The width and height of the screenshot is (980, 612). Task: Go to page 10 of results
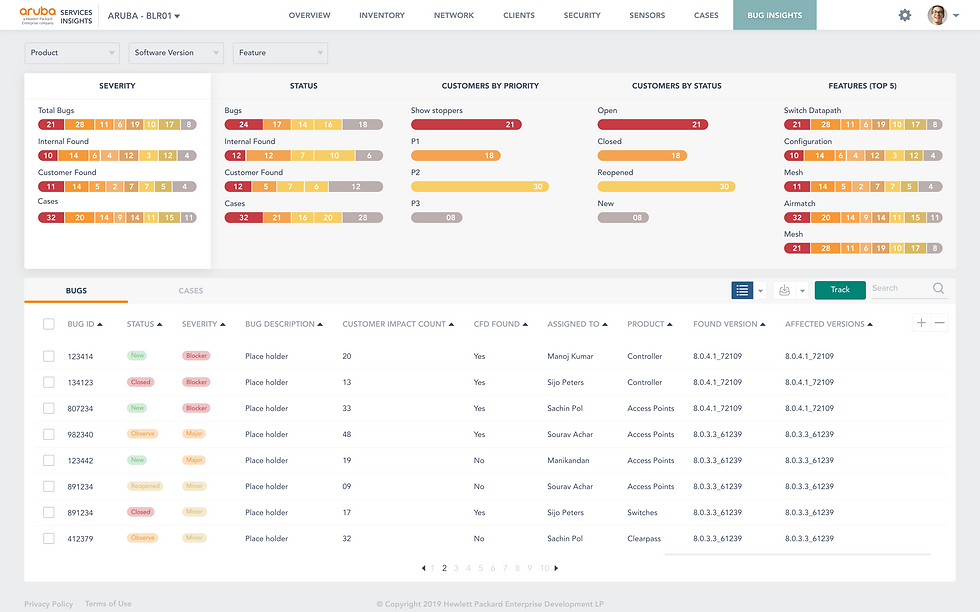point(544,568)
